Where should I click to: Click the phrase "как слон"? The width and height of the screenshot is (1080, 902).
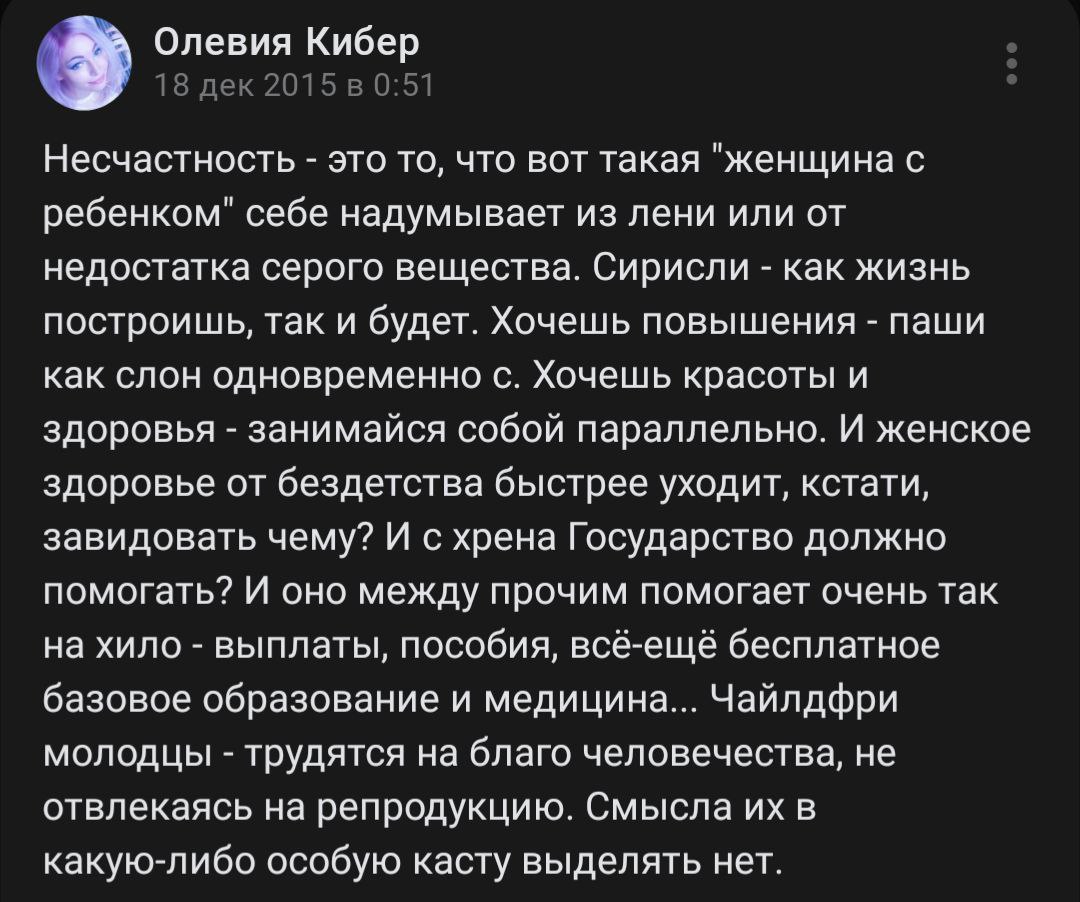[123, 377]
